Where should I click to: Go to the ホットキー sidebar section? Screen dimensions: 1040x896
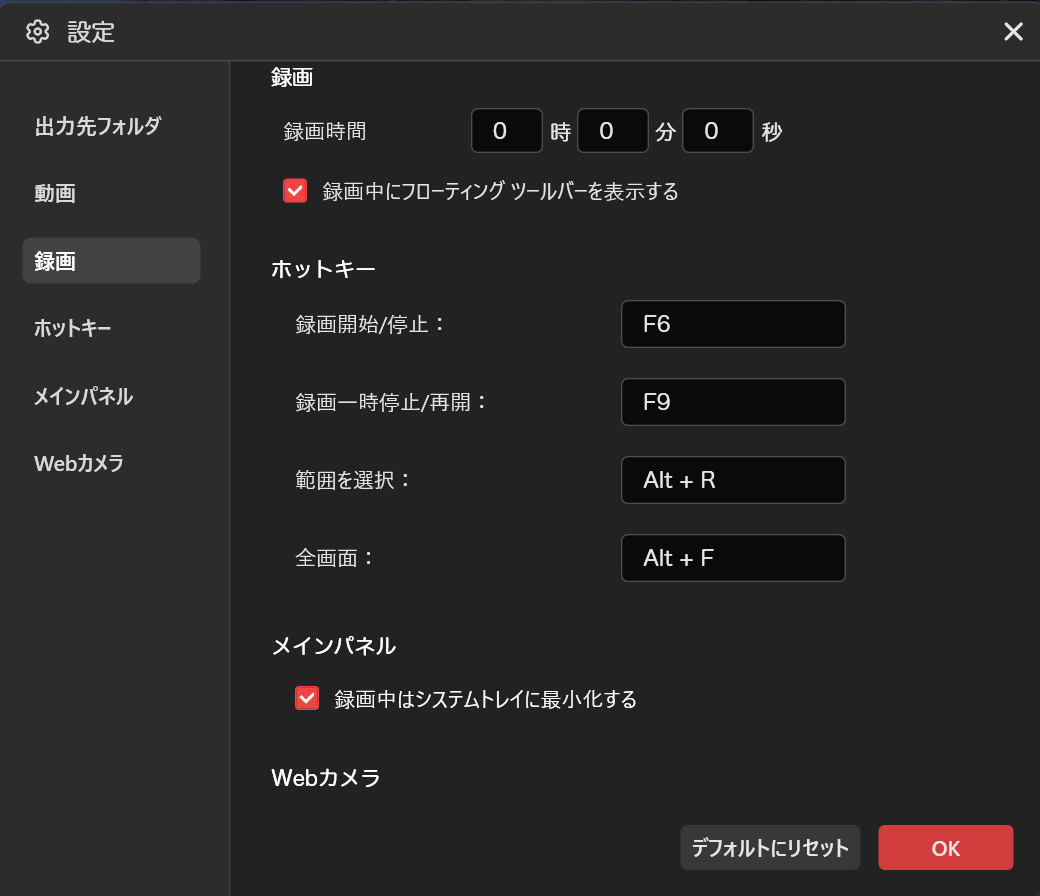click(x=72, y=328)
